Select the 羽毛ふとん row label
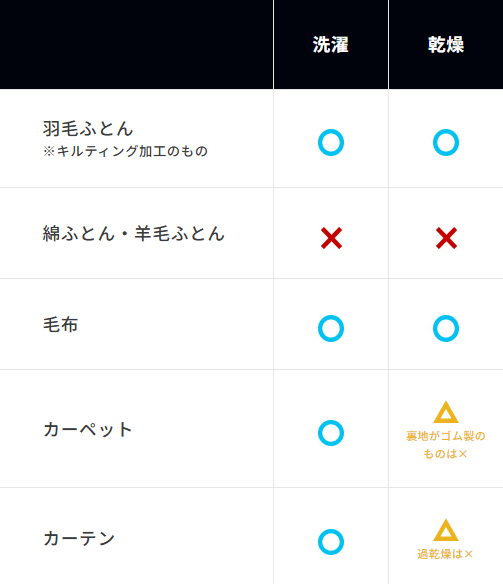 coord(88,128)
